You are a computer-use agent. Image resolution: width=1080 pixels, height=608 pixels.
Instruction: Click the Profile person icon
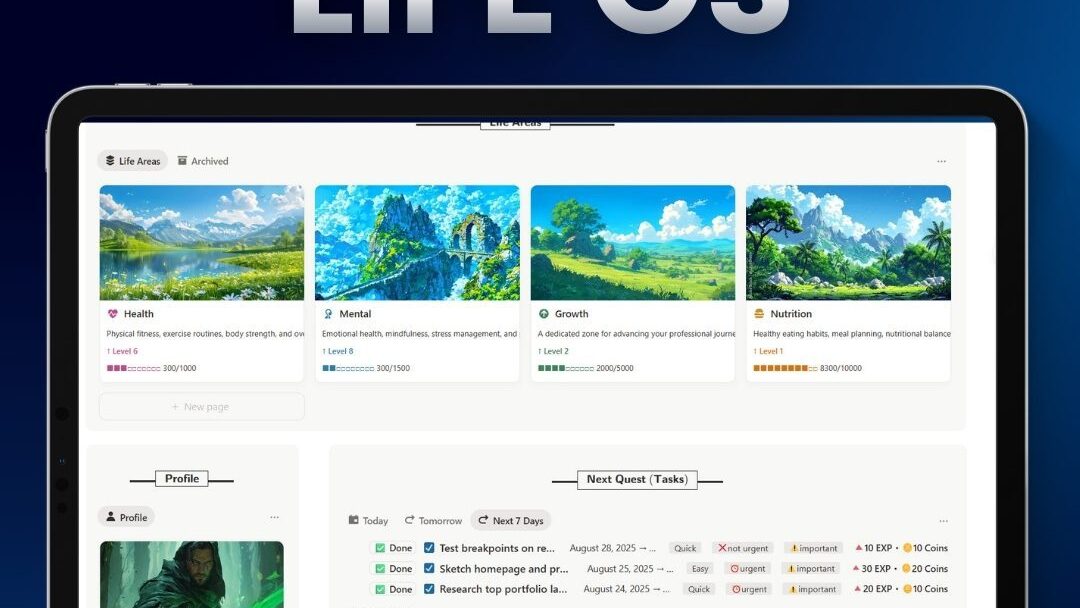pos(112,517)
